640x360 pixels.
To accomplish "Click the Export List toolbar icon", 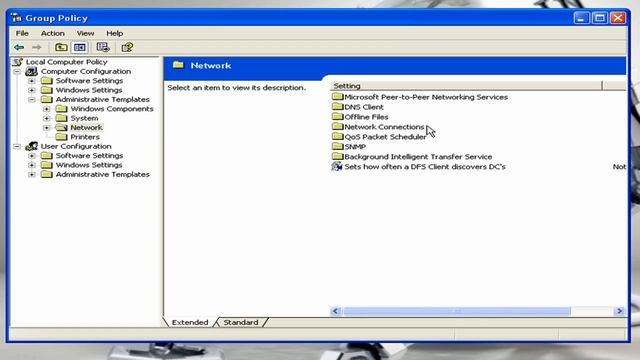I will pos(103,47).
